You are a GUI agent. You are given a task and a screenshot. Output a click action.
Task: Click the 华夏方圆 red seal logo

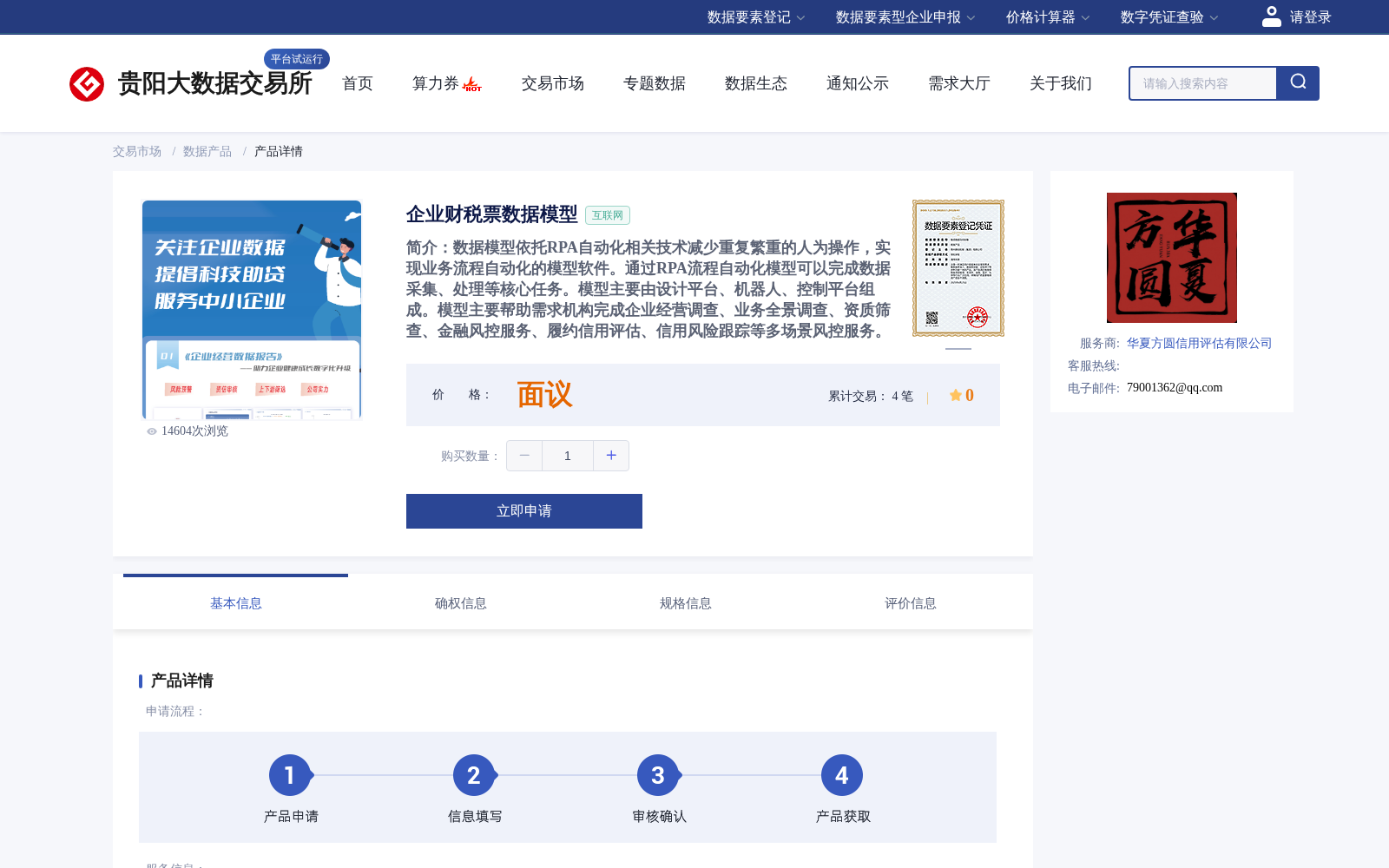tap(1172, 258)
